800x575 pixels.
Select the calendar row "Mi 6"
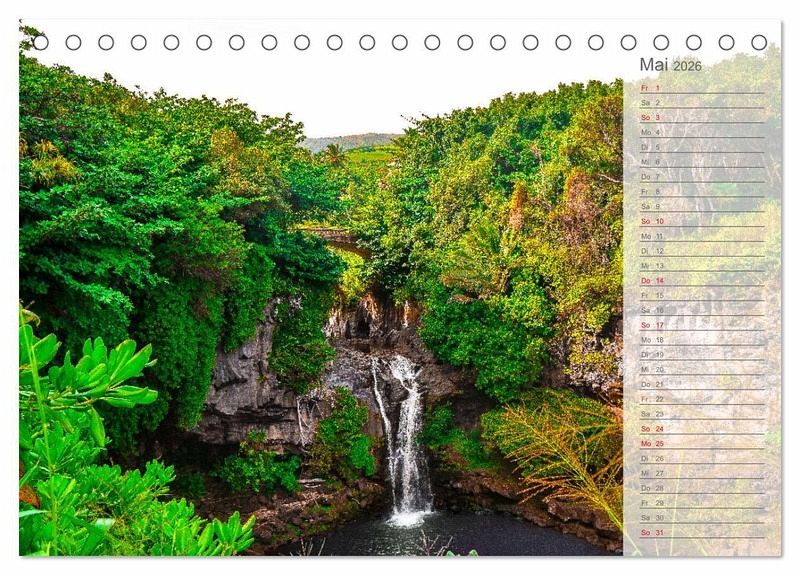[702, 162]
